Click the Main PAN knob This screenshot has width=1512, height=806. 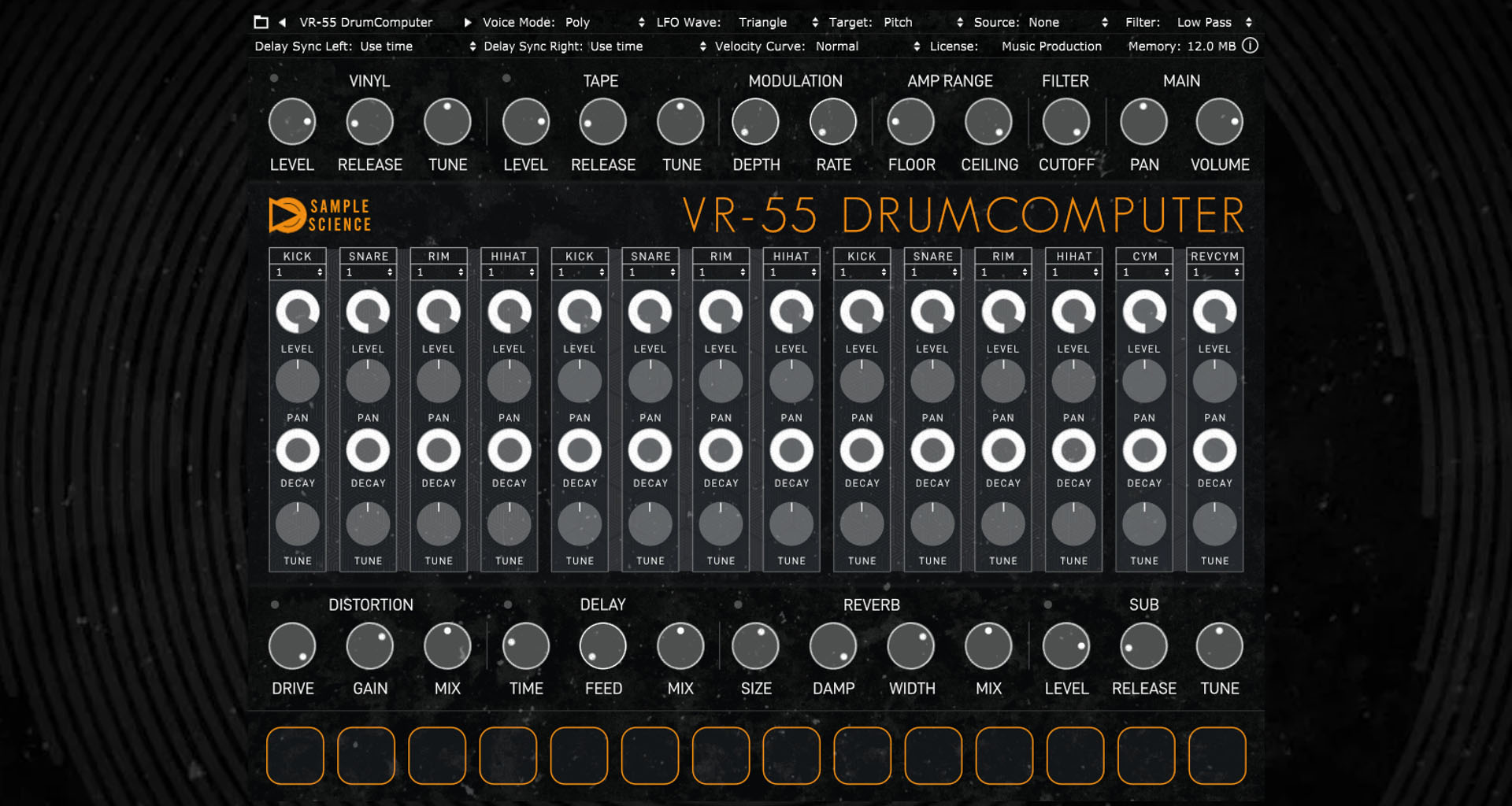[x=1143, y=122]
